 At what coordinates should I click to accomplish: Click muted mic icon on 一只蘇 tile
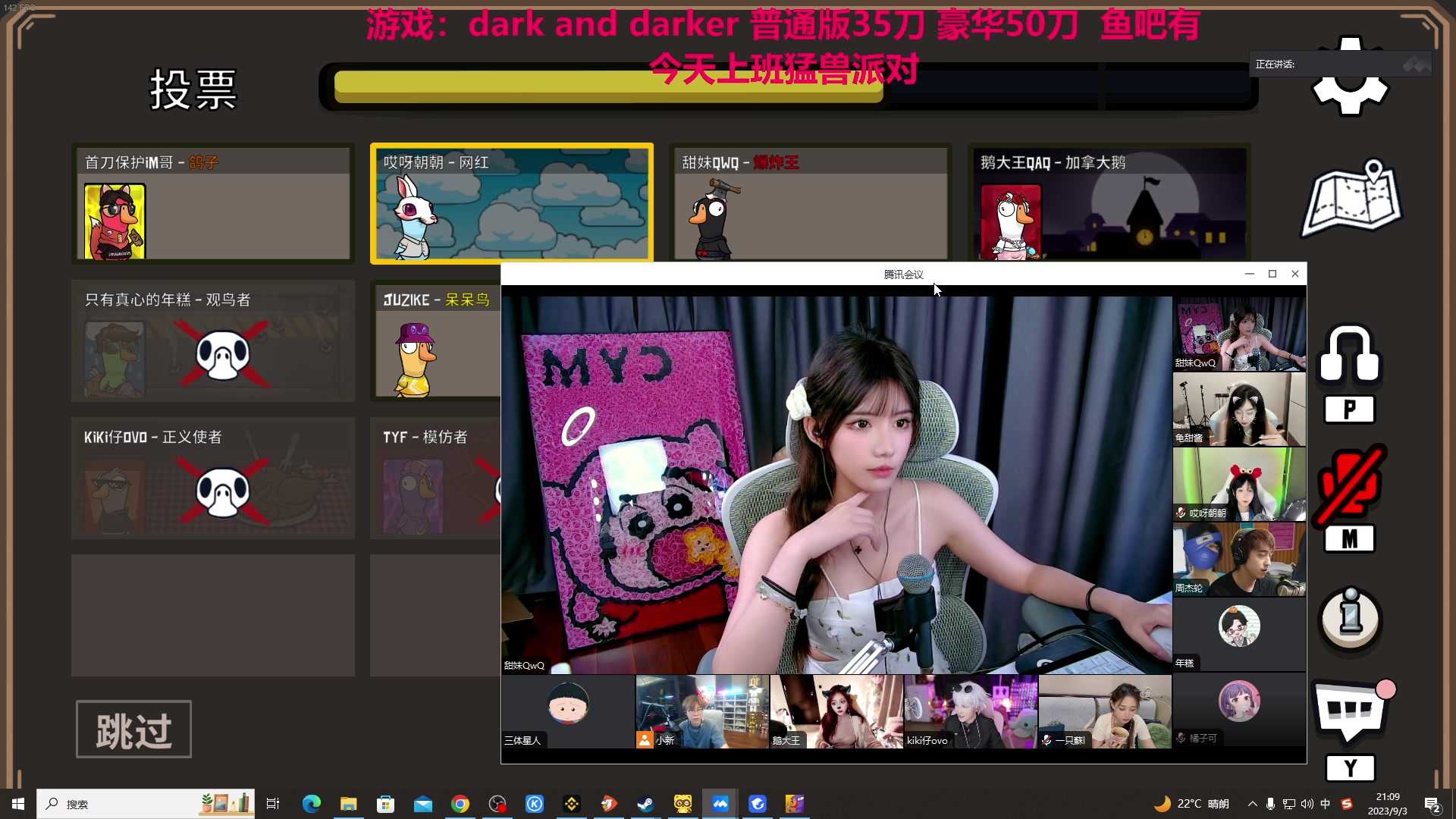(x=1046, y=740)
